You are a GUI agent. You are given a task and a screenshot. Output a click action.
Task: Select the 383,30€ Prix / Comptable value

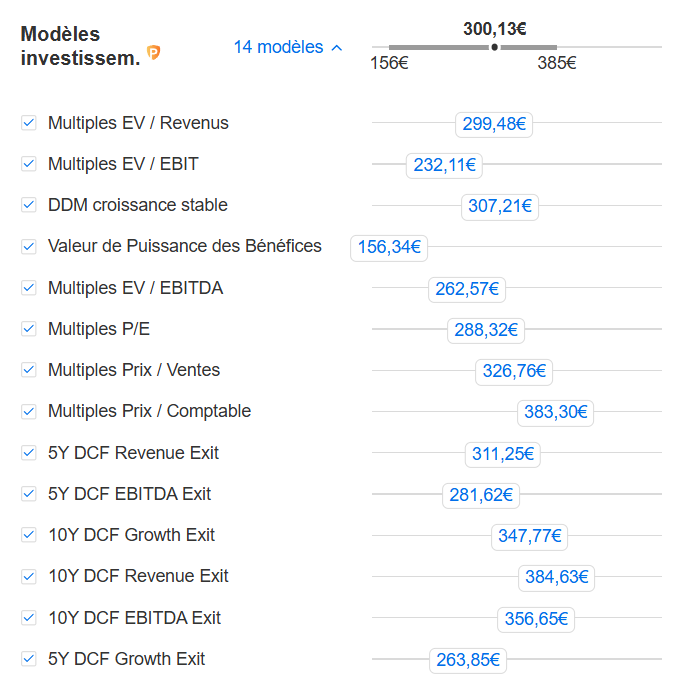point(555,412)
